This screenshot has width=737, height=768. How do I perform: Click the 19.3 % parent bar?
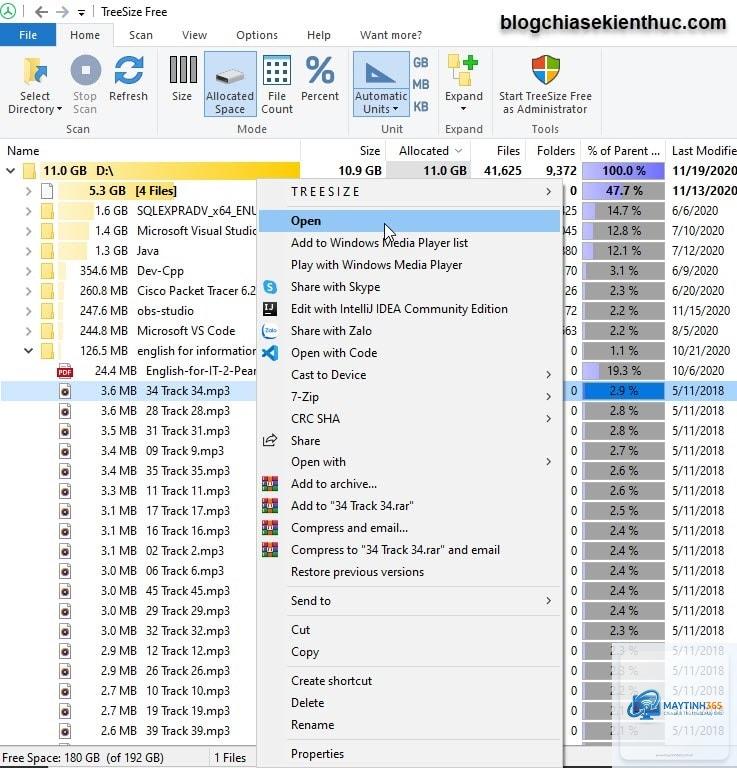623,371
